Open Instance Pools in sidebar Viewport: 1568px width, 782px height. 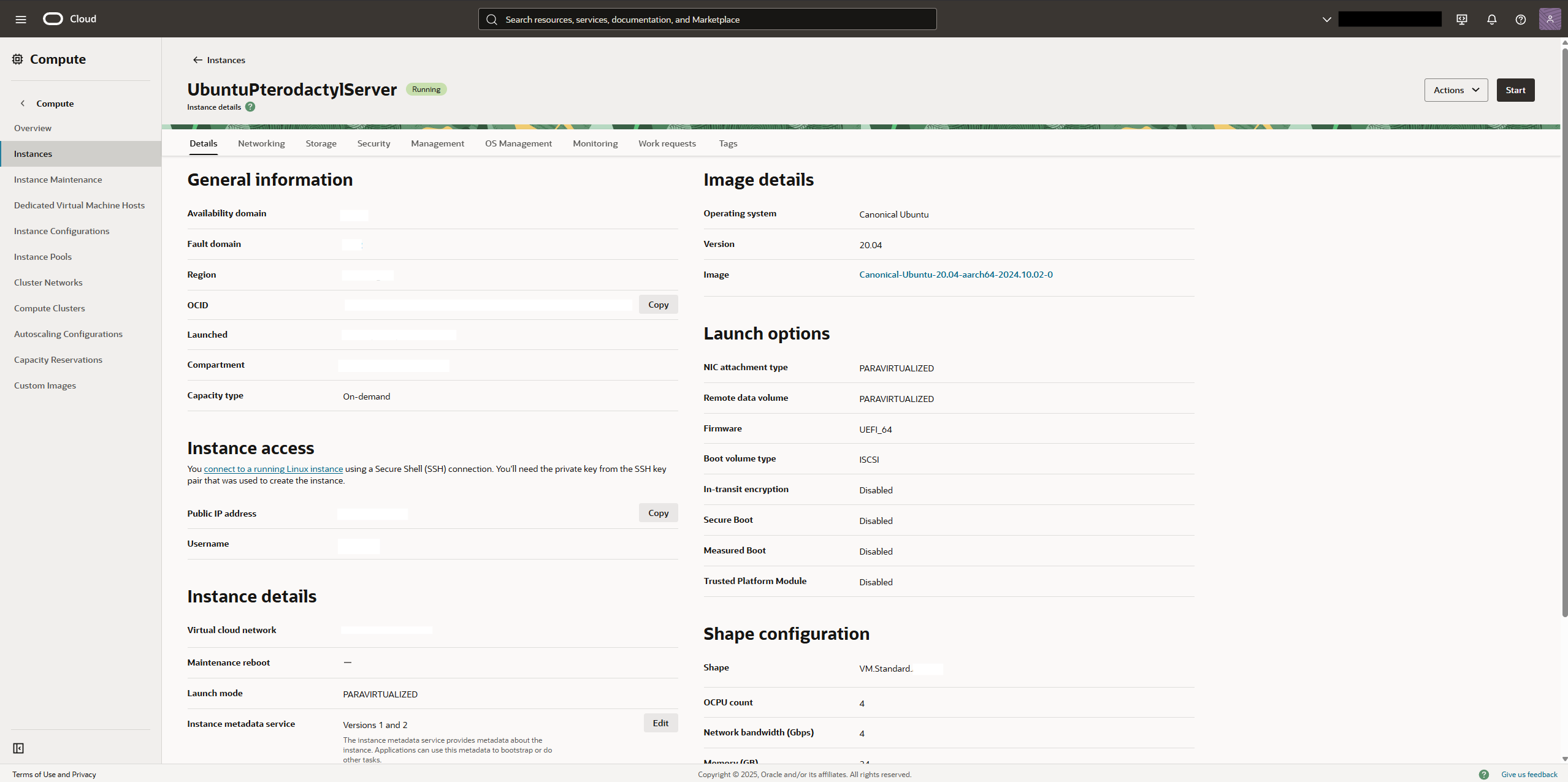click(x=43, y=257)
